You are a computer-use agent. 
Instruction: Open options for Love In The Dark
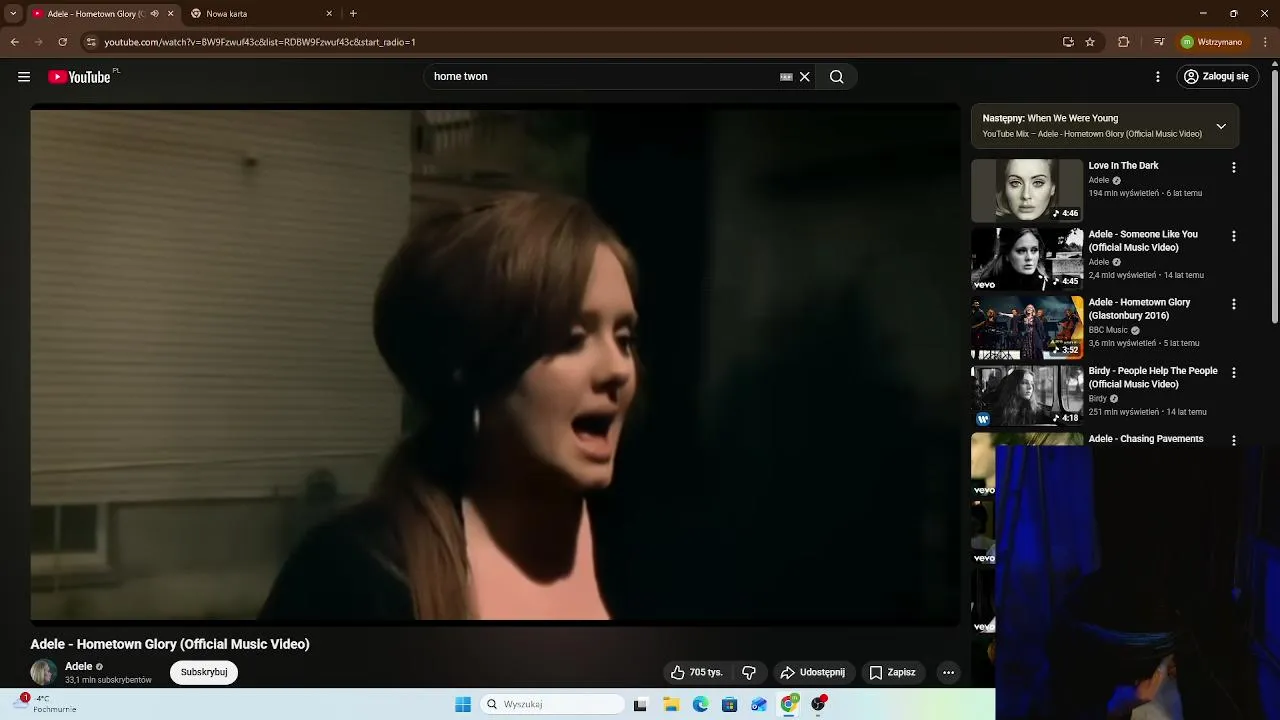click(x=1233, y=168)
